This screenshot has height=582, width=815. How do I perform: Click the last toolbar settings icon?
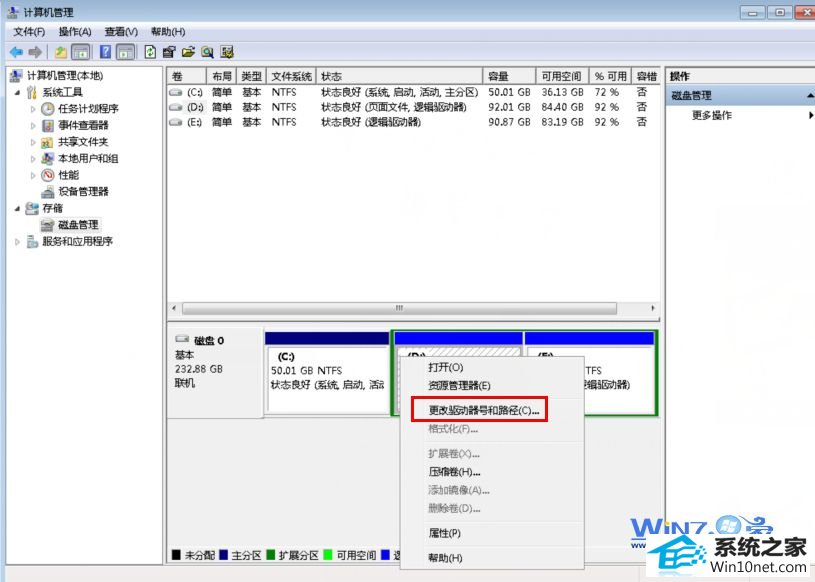(x=227, y=52)
